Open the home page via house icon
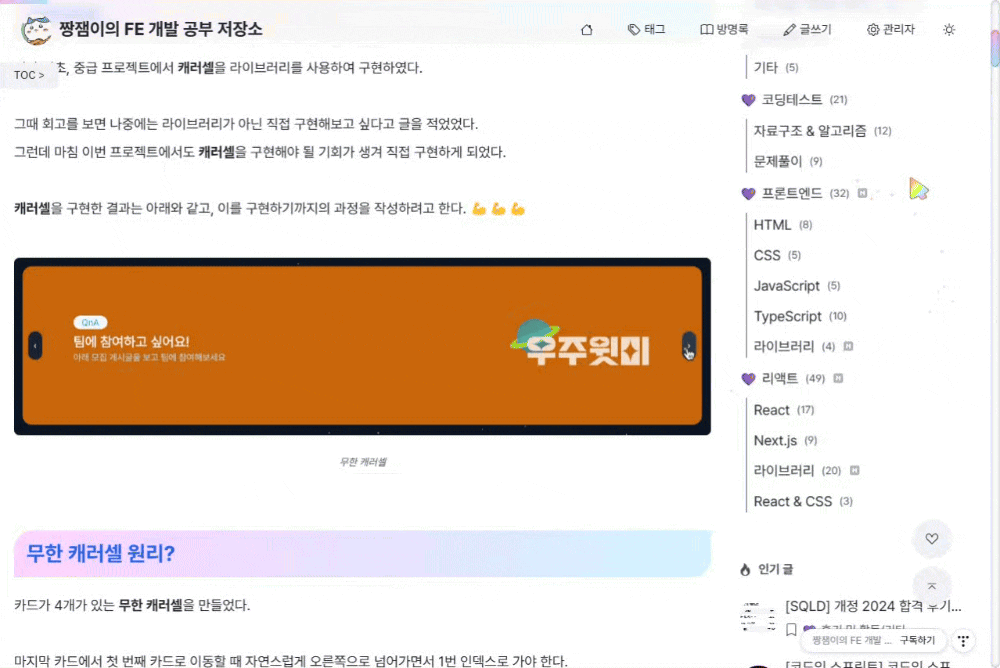The height and width of the screenshot is (668, 1000). 586,29
